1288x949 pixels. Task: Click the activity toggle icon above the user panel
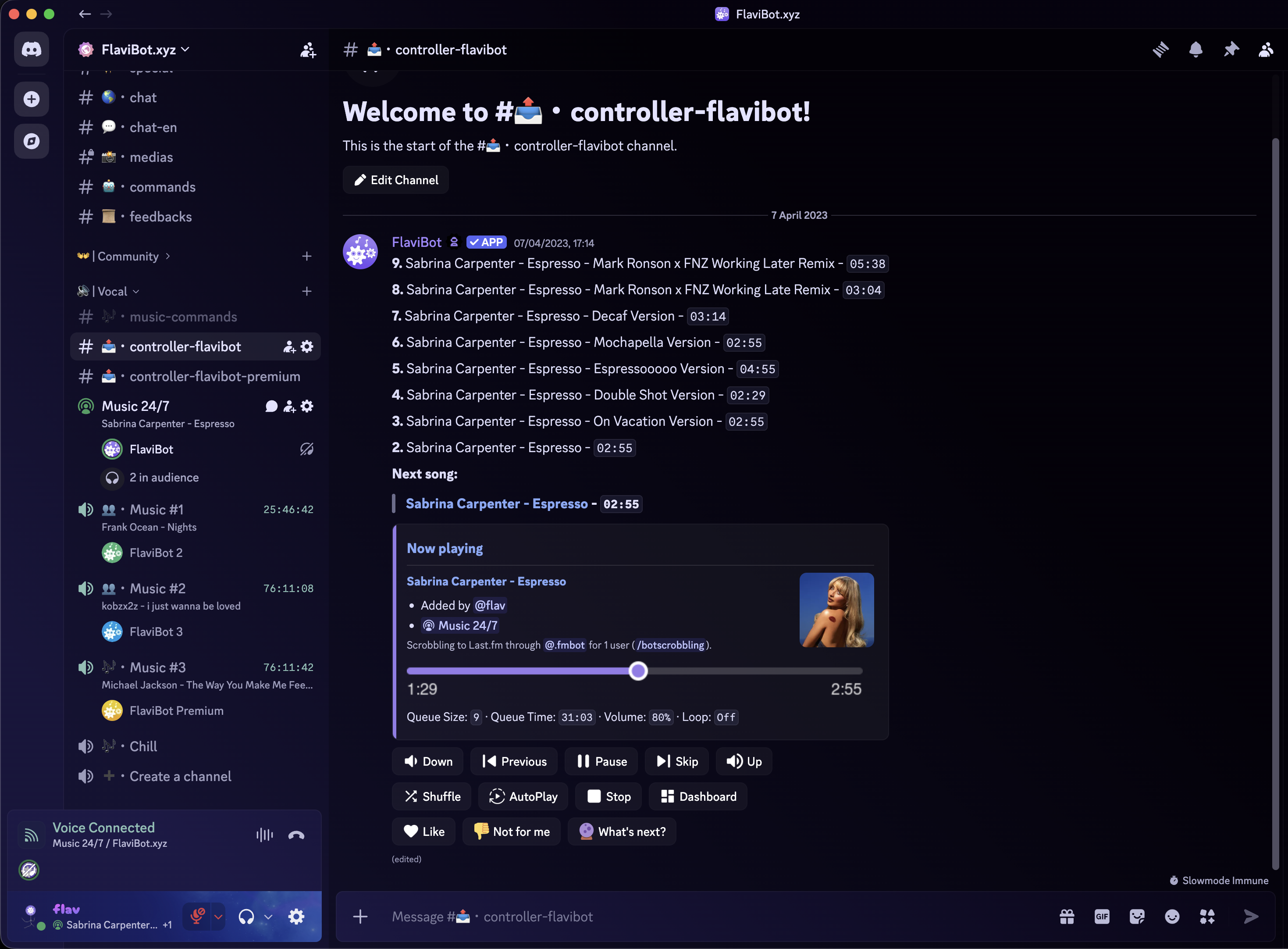coord(28,870)
